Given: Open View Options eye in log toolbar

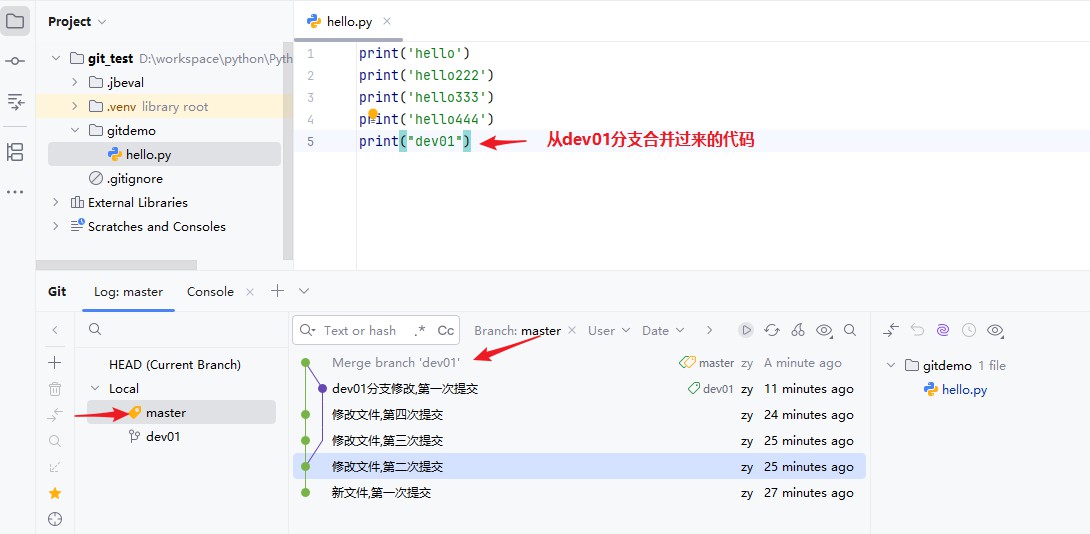Looking at the screenshot, I should [x=824, y=330].
